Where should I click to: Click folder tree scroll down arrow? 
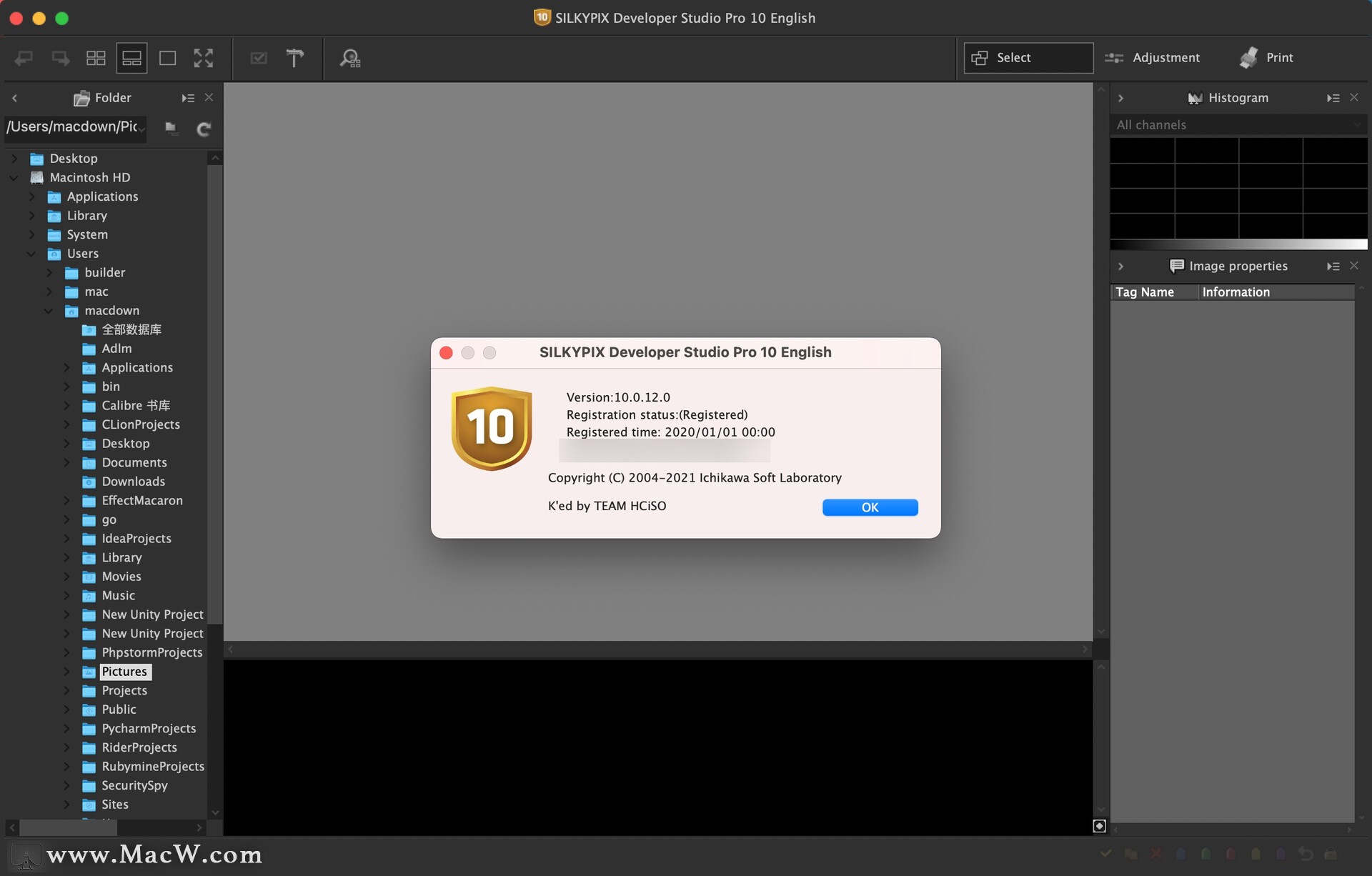(x=215, y=813)
